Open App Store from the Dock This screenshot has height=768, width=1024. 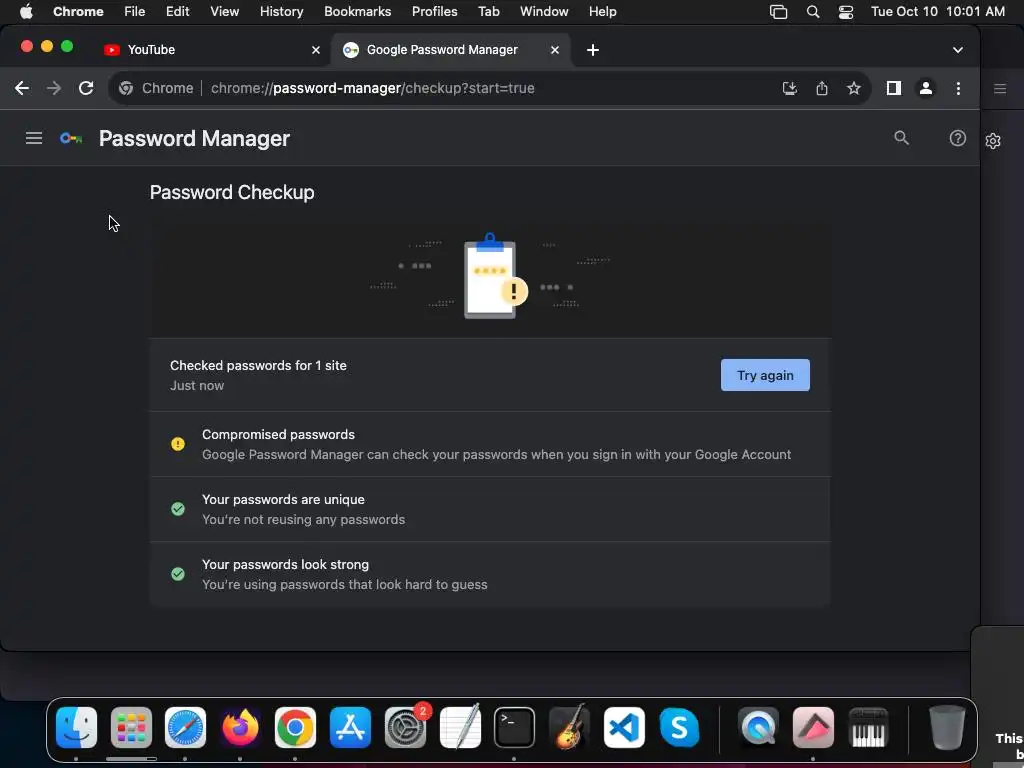click(x=350, y=727)
